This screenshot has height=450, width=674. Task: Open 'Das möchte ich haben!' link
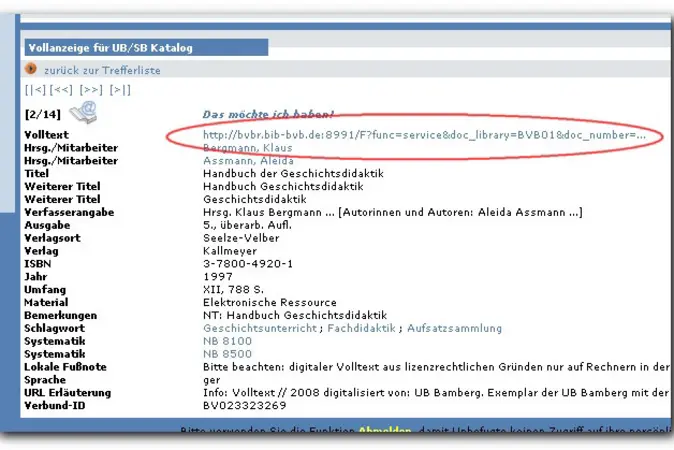(x=268, y=114)
